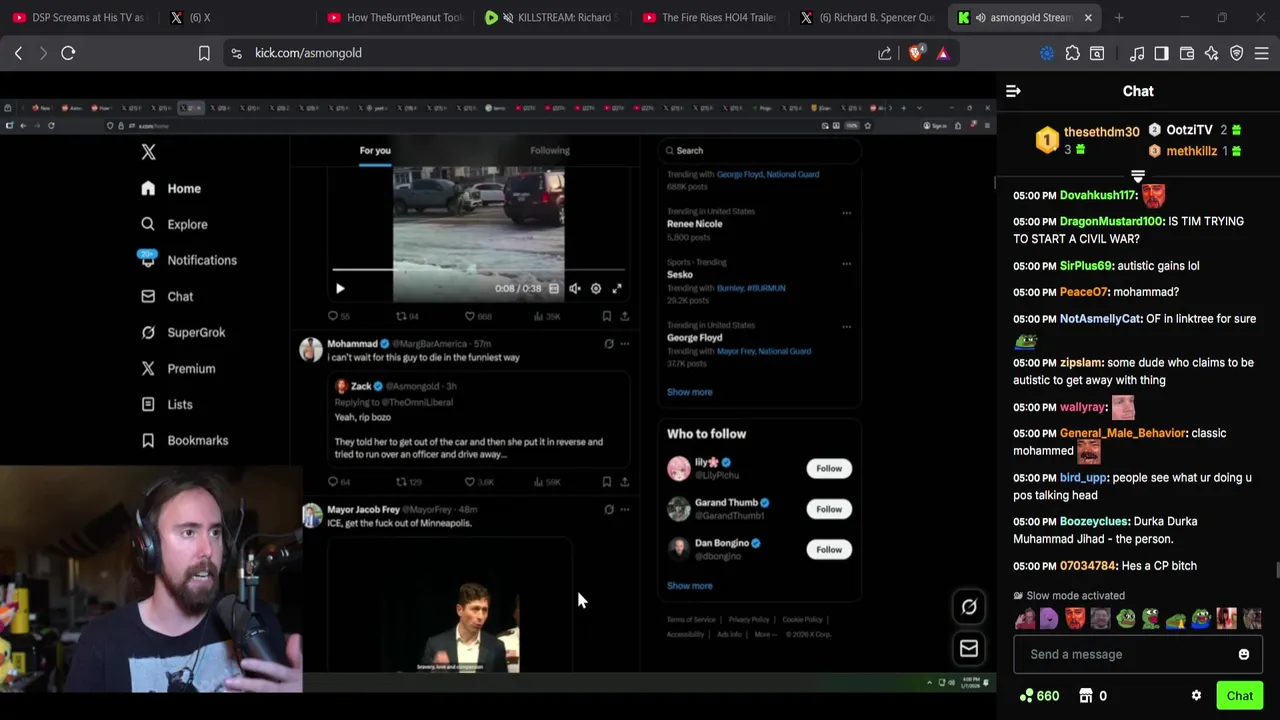Click the 660 channel points icon
The height and width of the screenshot is (720, 1280).
tap(1026, 696)
